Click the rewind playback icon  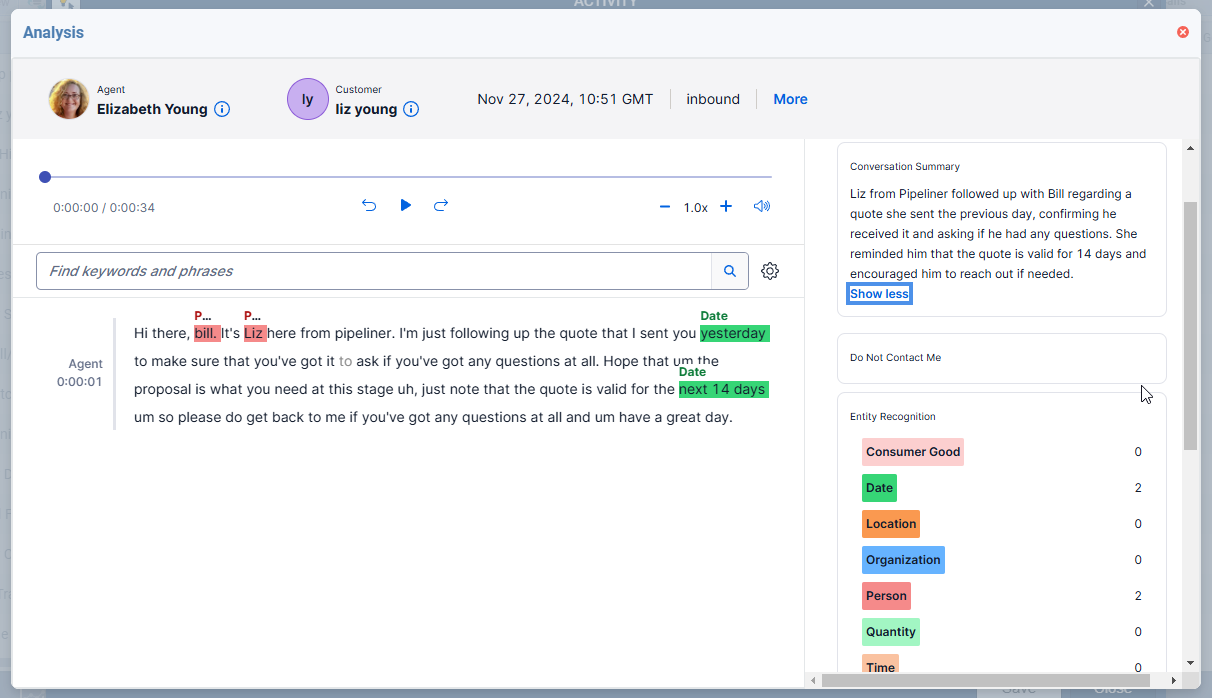pos(369,205)
